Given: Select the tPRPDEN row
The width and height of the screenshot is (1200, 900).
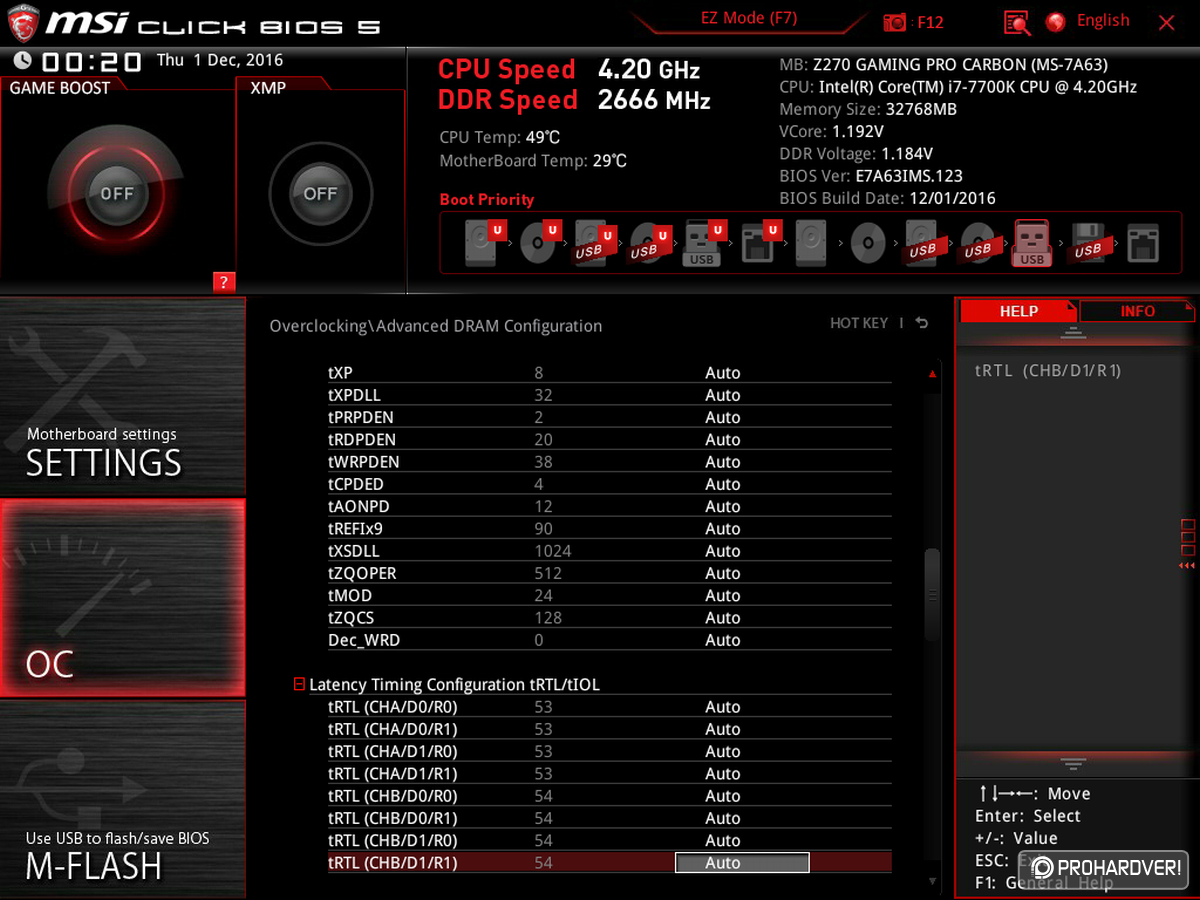Looking at the screenshot, I should [609, 417].
